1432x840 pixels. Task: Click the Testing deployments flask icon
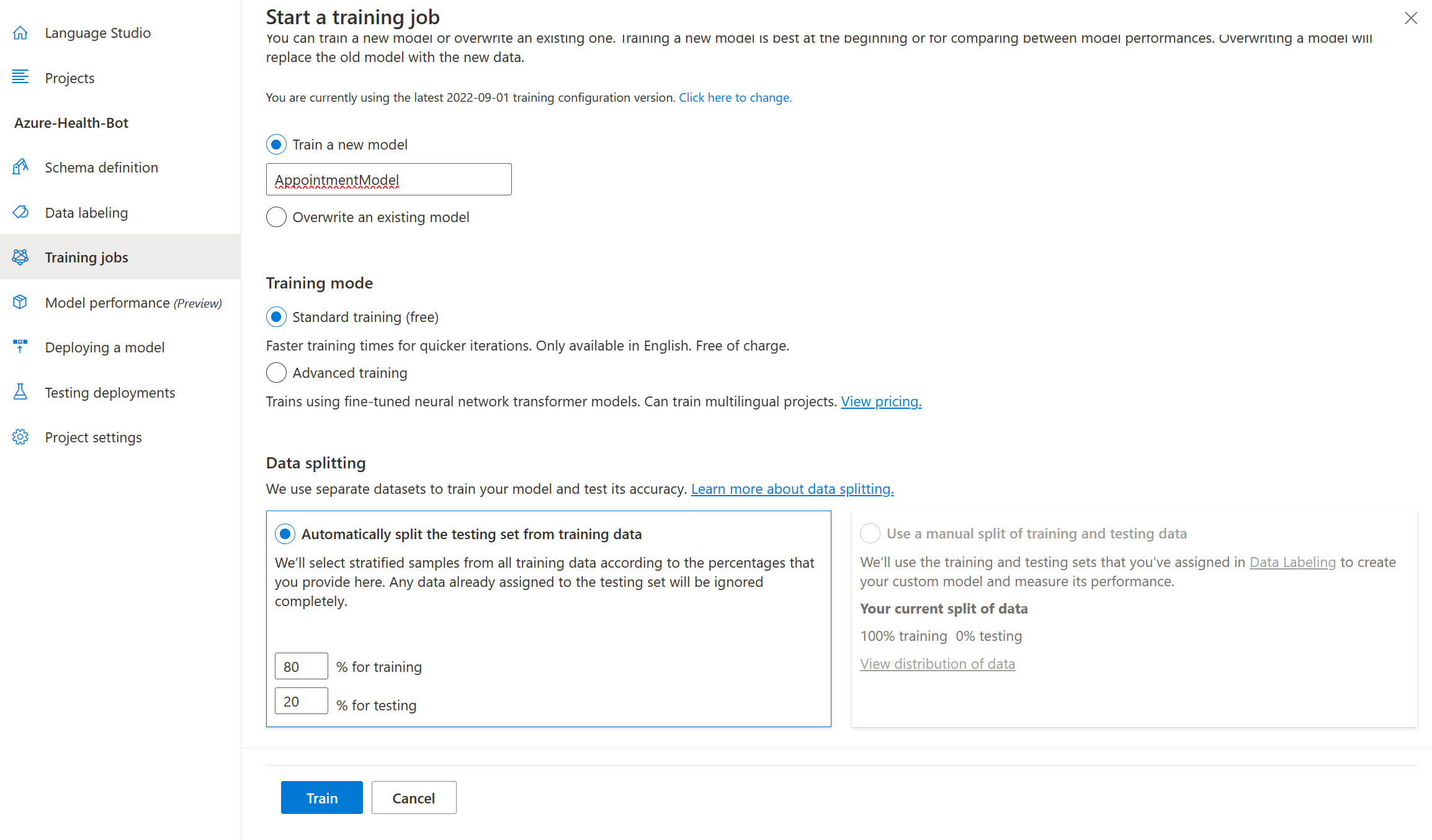tap(20, 392)
